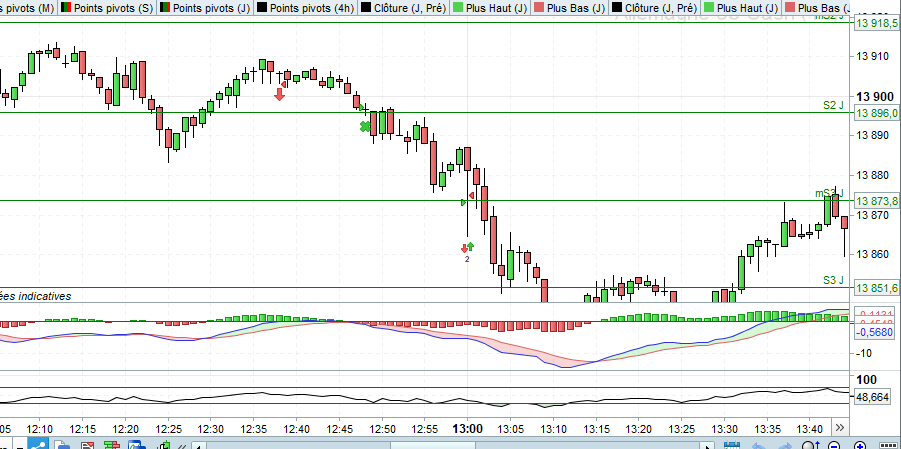Click the green X exit marker
This screenshot has width=901, height=449.
click(365, 126)
